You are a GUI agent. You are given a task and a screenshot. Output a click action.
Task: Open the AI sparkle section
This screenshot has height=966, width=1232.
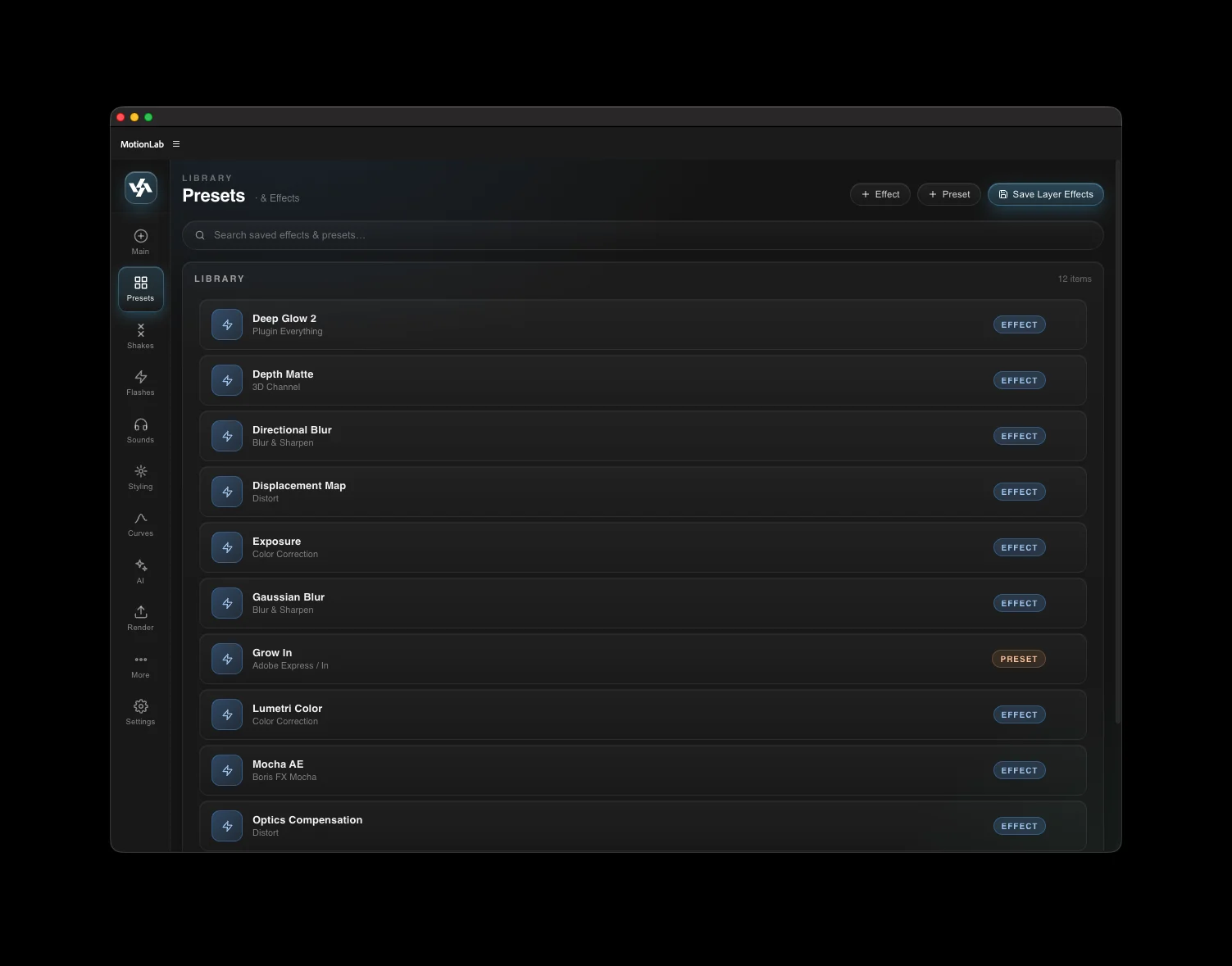141,571
